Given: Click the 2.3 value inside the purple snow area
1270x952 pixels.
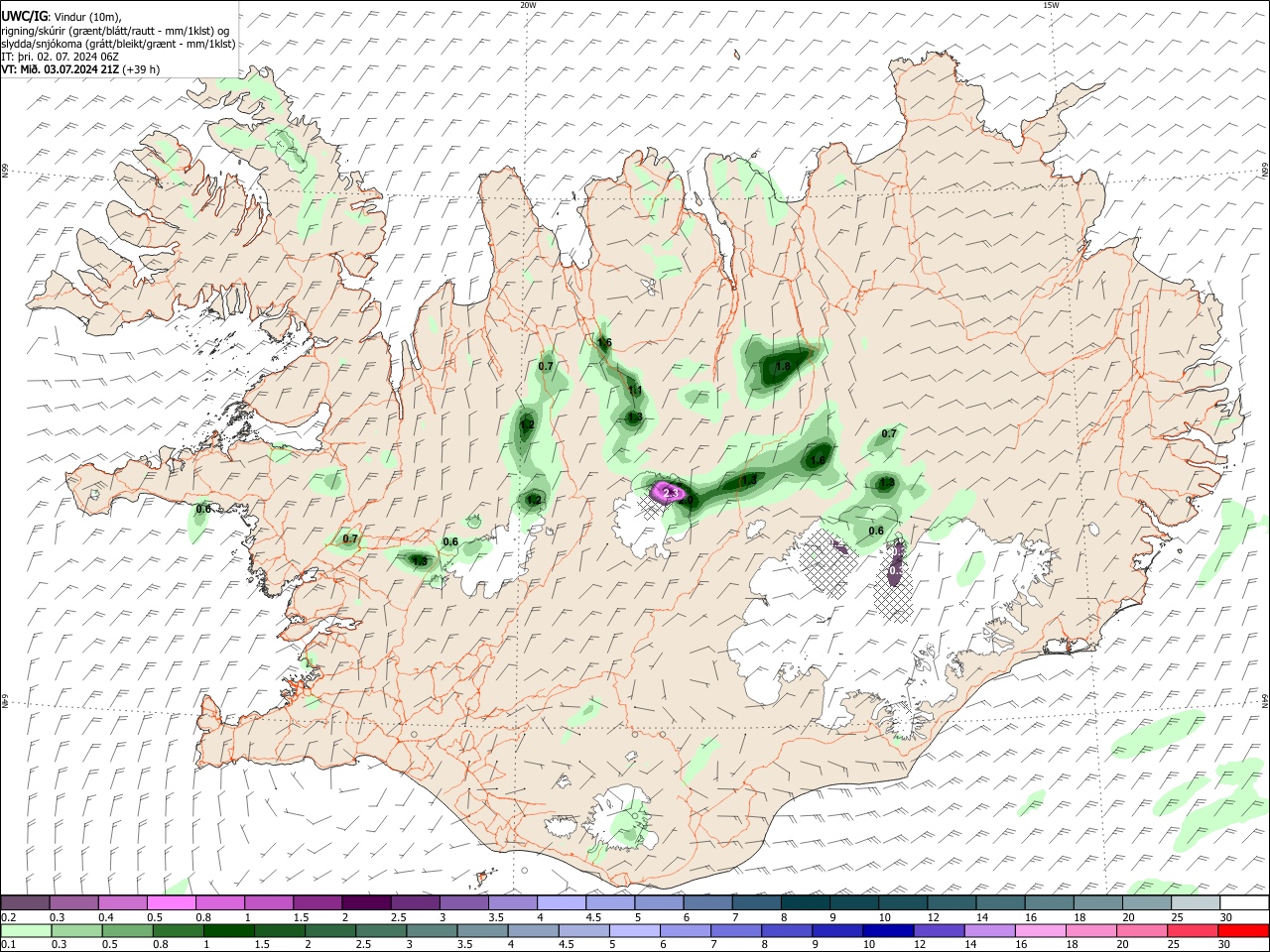Looking at the screenshot, I should pos(670,492).
